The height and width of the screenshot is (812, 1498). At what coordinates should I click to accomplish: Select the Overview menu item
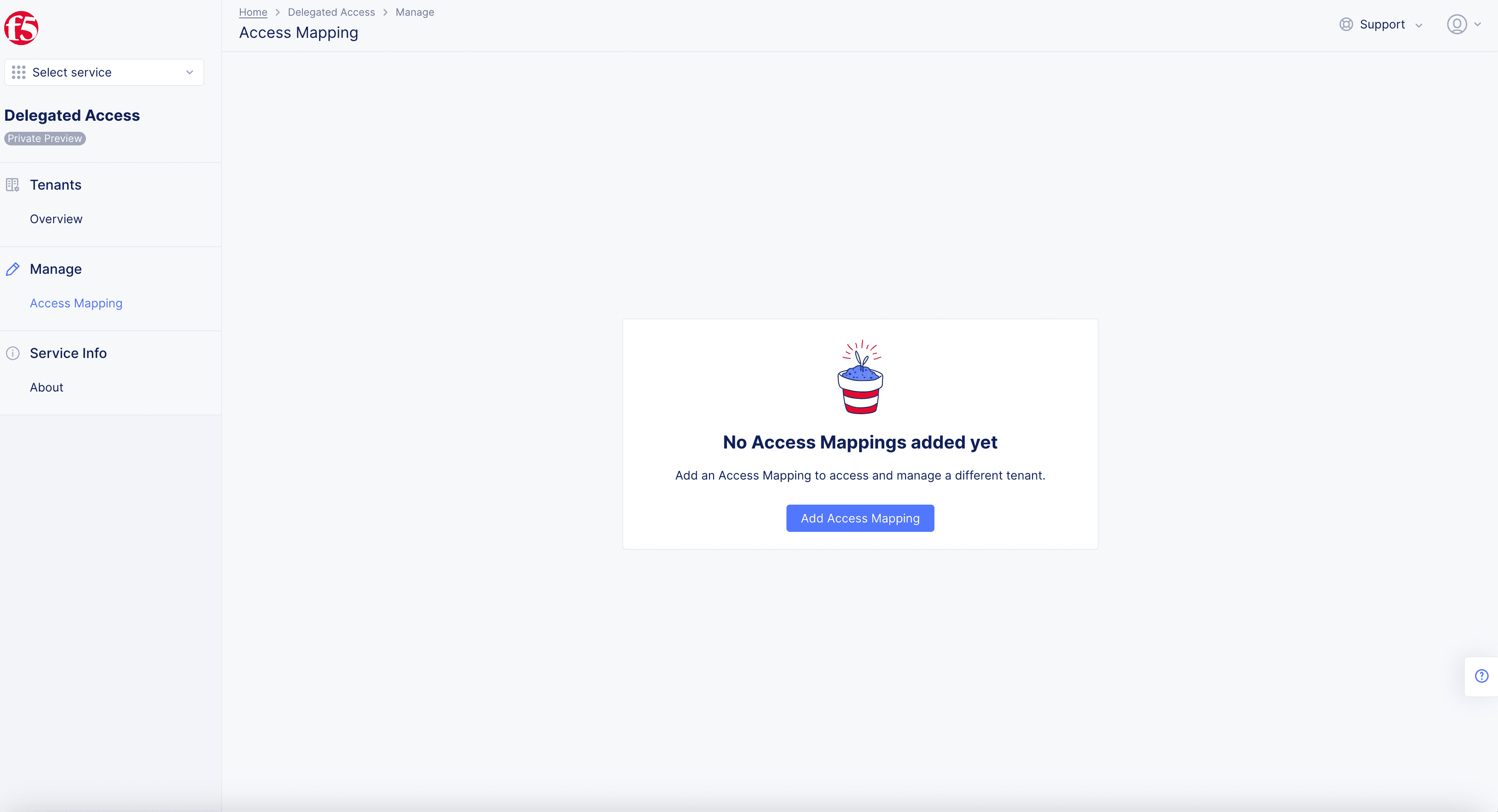(x=56, y=218)
